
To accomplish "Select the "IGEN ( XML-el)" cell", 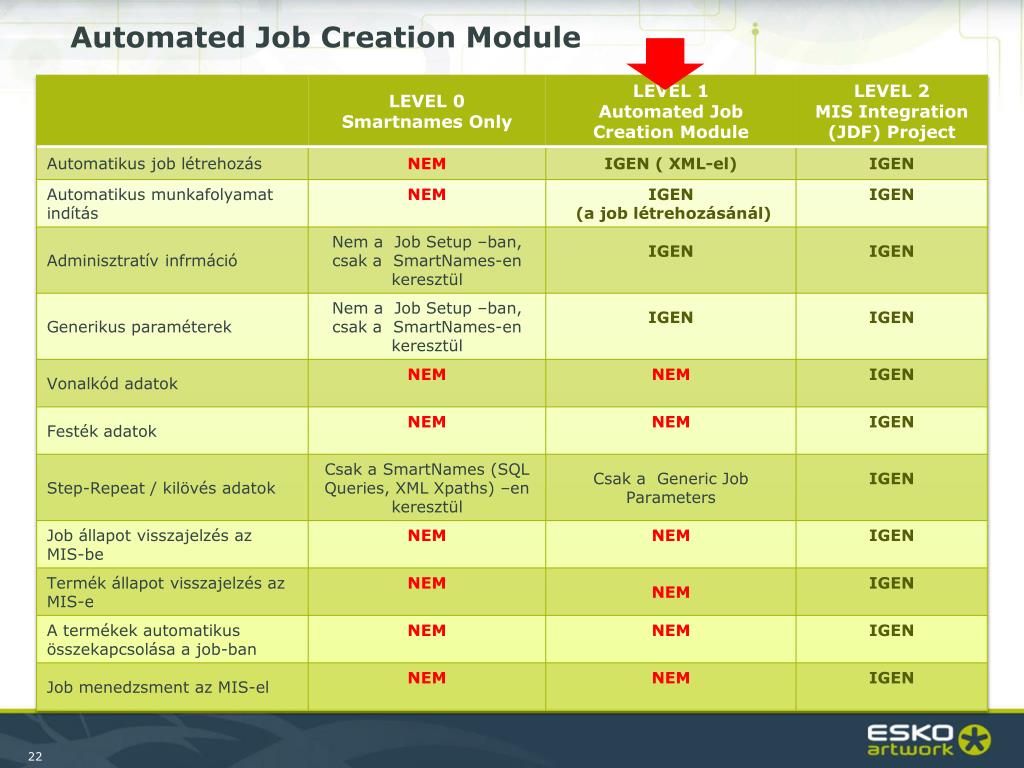I will pos(670,164).
